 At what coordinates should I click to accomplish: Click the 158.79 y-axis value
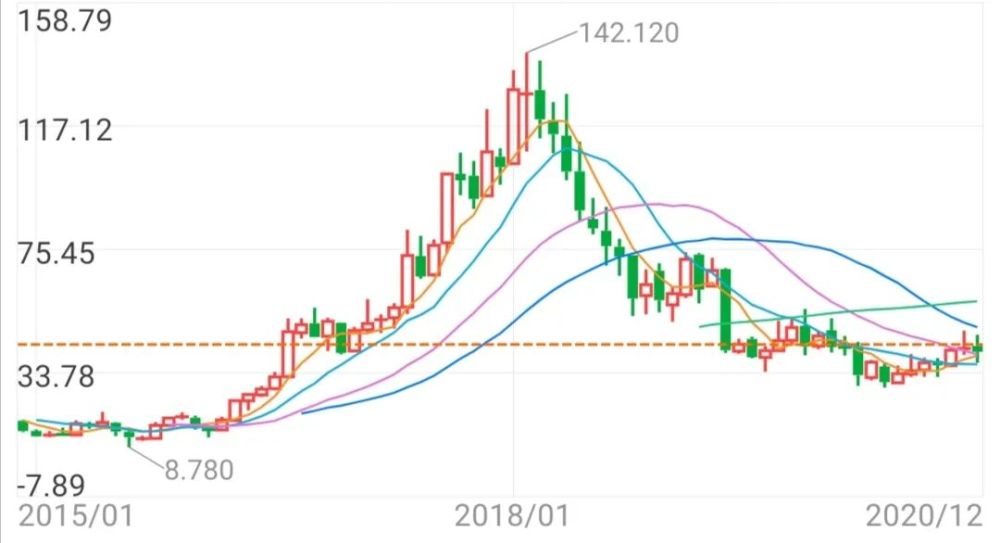pyautogui.click(x=65, y=20)
